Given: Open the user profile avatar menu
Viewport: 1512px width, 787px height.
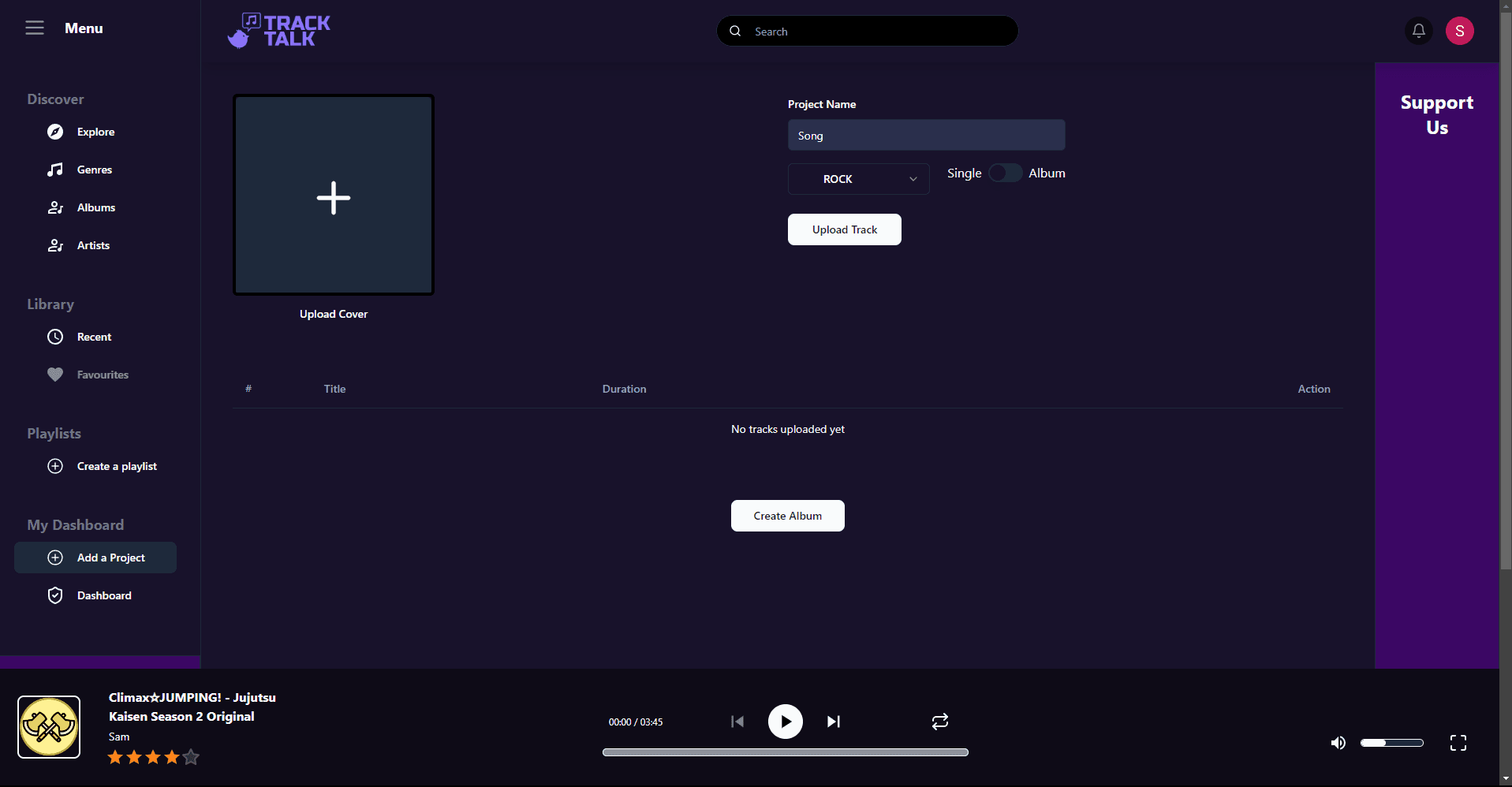Looking at the screenshot, I should point(1459,31).
